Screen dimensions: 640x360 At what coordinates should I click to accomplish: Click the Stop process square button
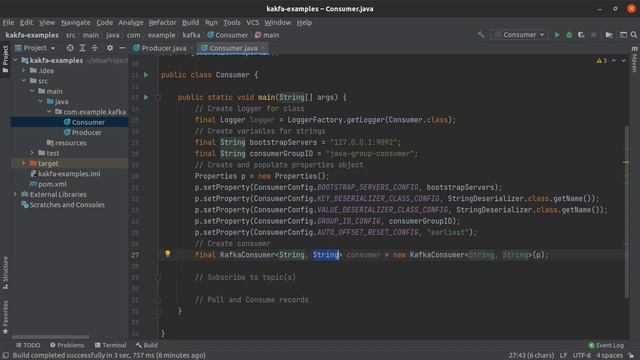(x=593, y=35)
